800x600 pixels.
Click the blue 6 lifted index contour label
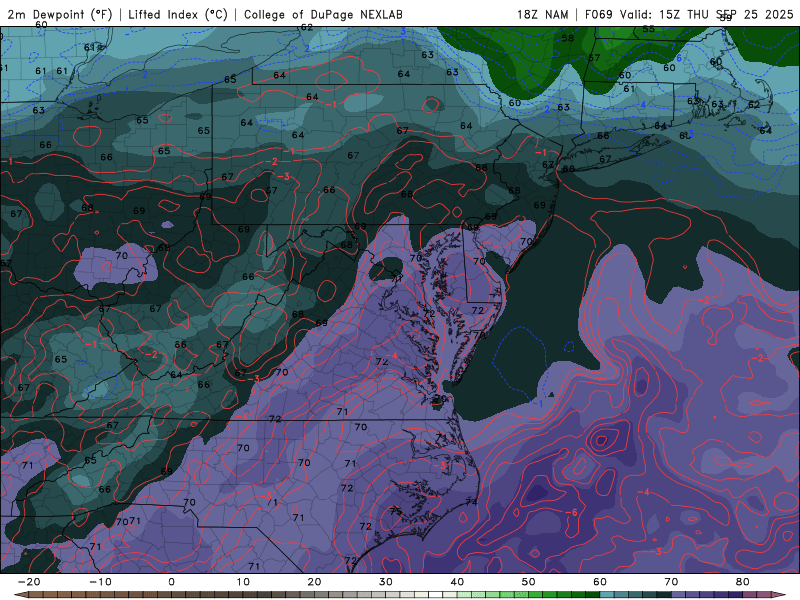click(679, 58)
